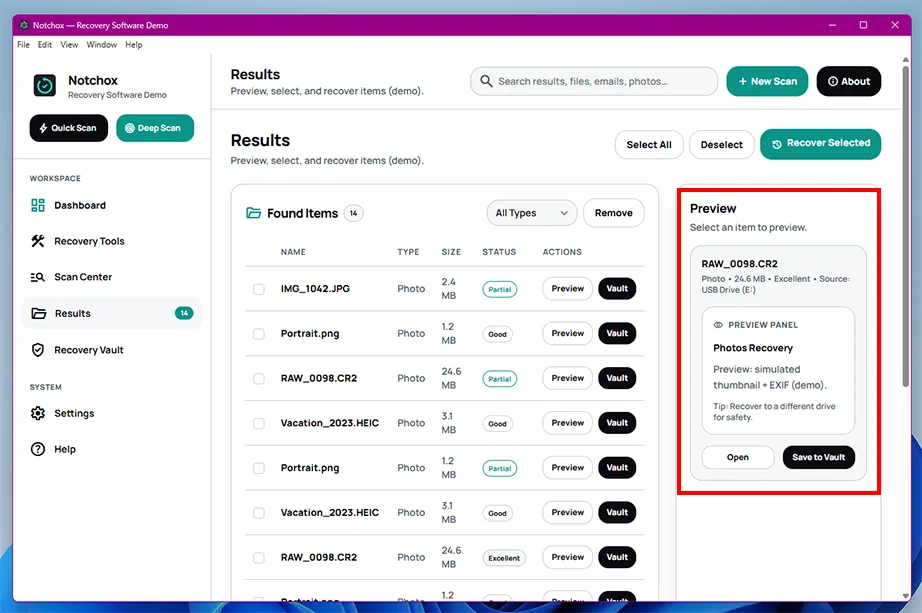Click the scrollbar down arrow at bottom right
Viewport: 922px width, 613px height.
906,596
